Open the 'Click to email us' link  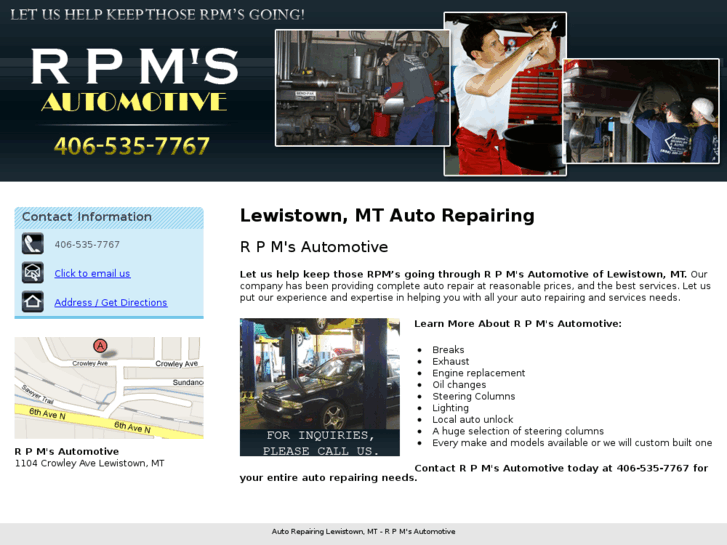[92, 273]
